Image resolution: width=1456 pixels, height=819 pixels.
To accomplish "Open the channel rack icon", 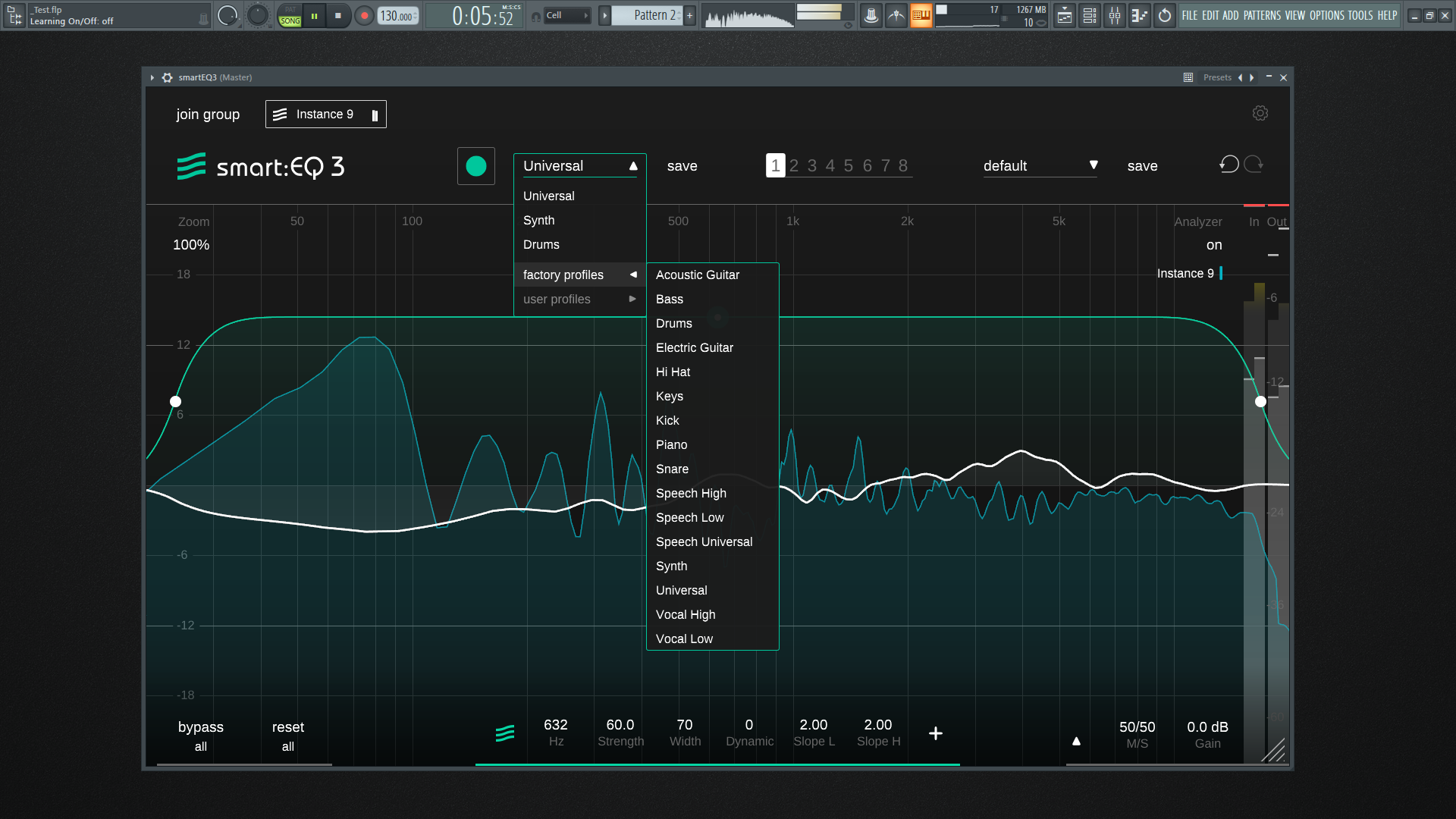I will (x=1090, y=15).
